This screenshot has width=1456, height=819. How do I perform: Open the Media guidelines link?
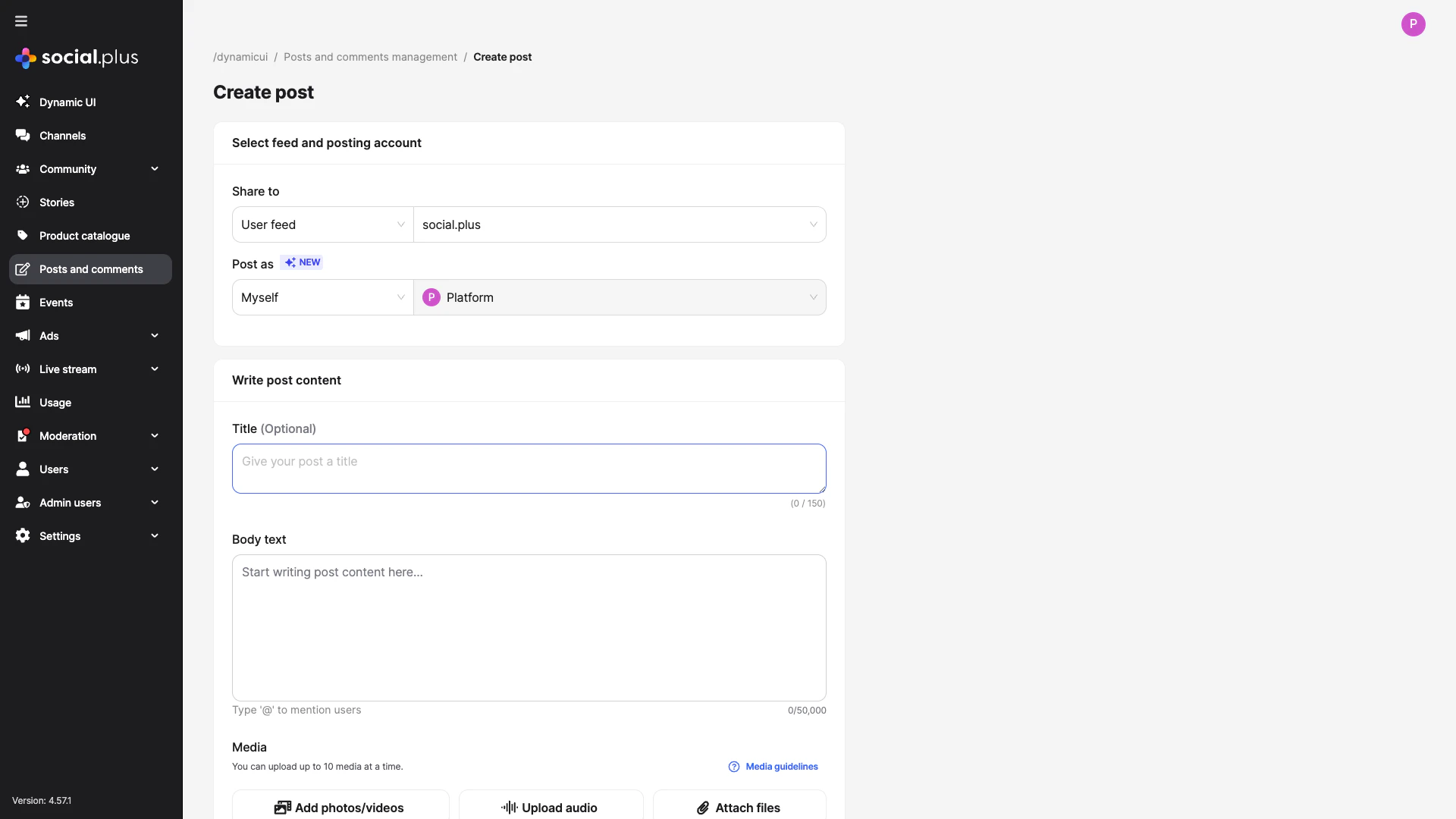click(x=781, y=767)
